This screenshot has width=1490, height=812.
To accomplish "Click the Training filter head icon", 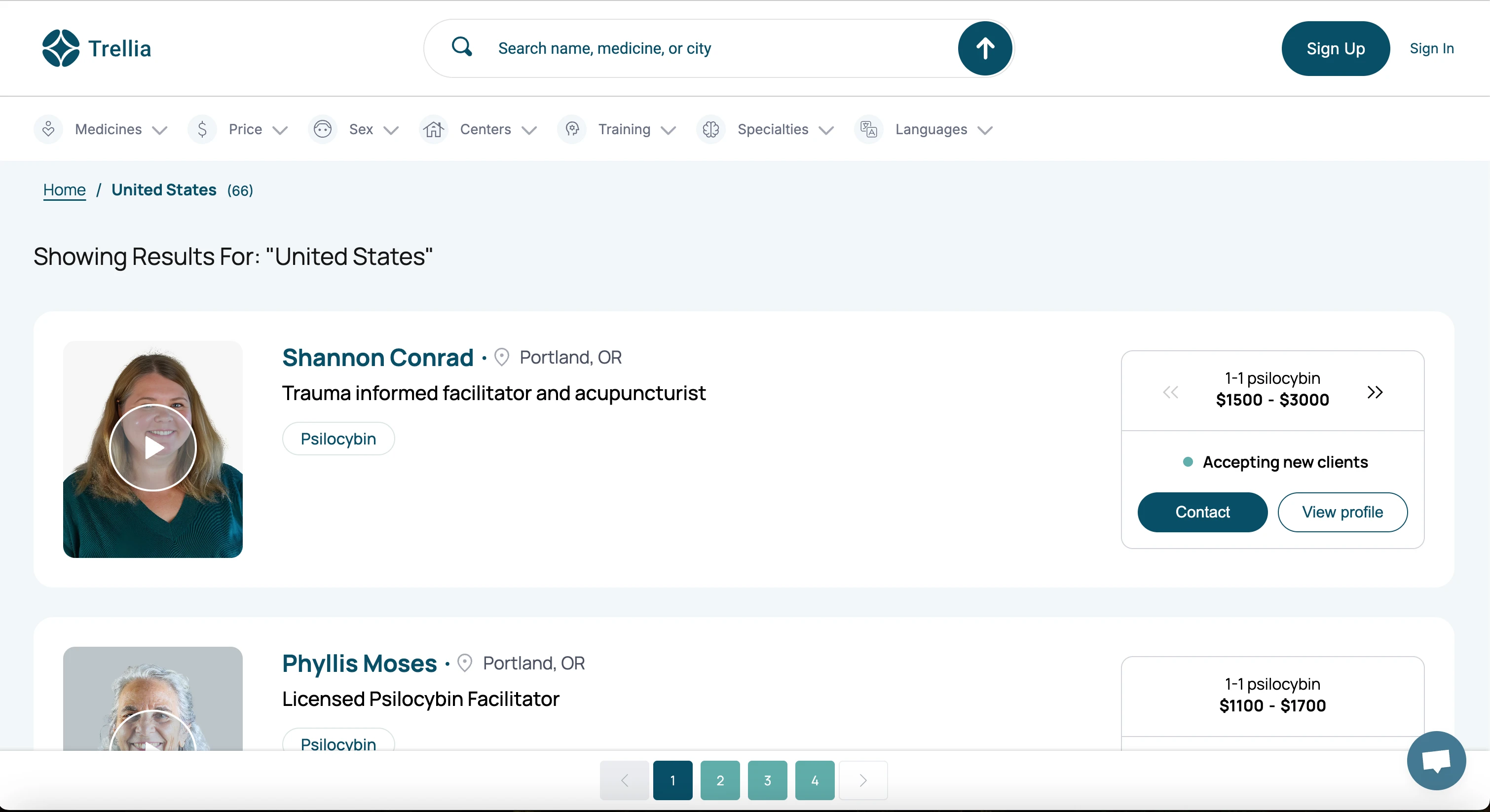I will [x=571, y=129].
